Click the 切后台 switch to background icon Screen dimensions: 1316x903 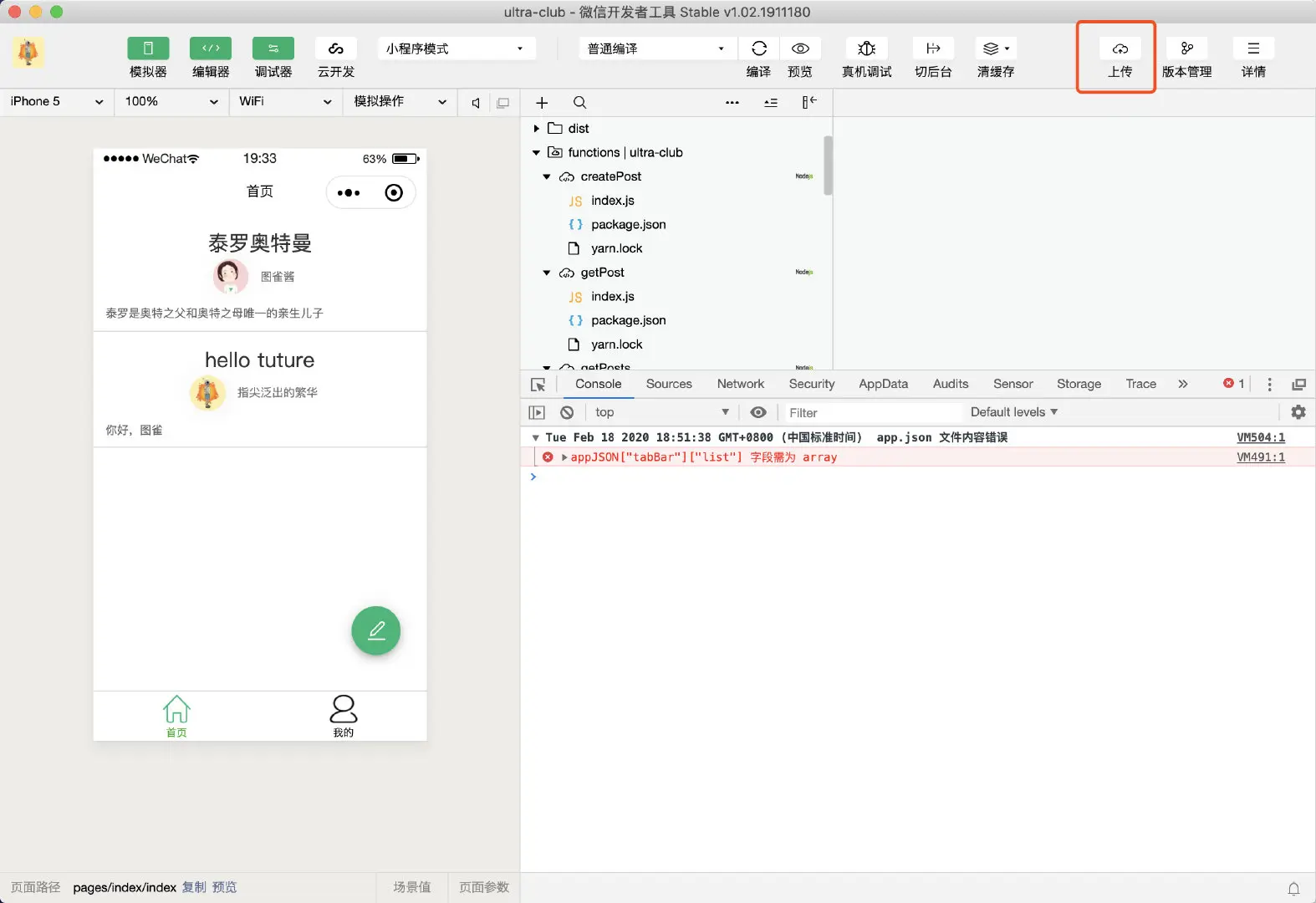point(933,48)
